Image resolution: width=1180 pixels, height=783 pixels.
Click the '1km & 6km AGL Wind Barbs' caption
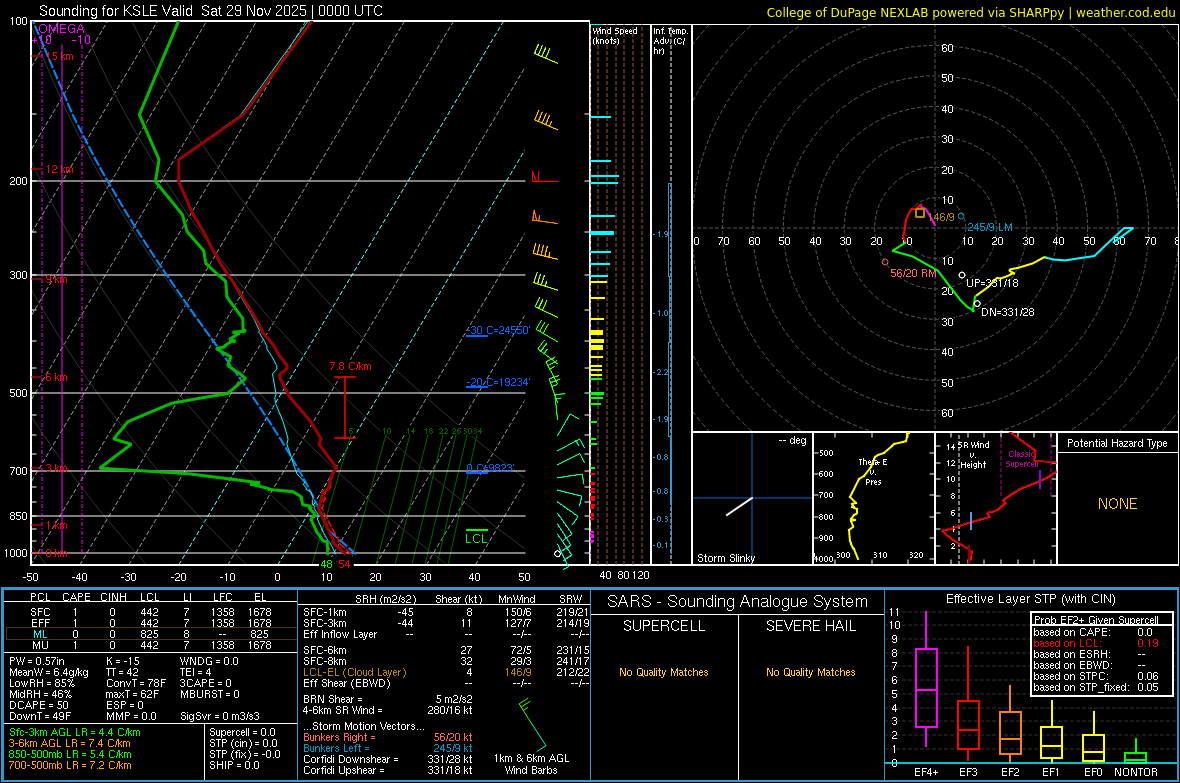531,764
